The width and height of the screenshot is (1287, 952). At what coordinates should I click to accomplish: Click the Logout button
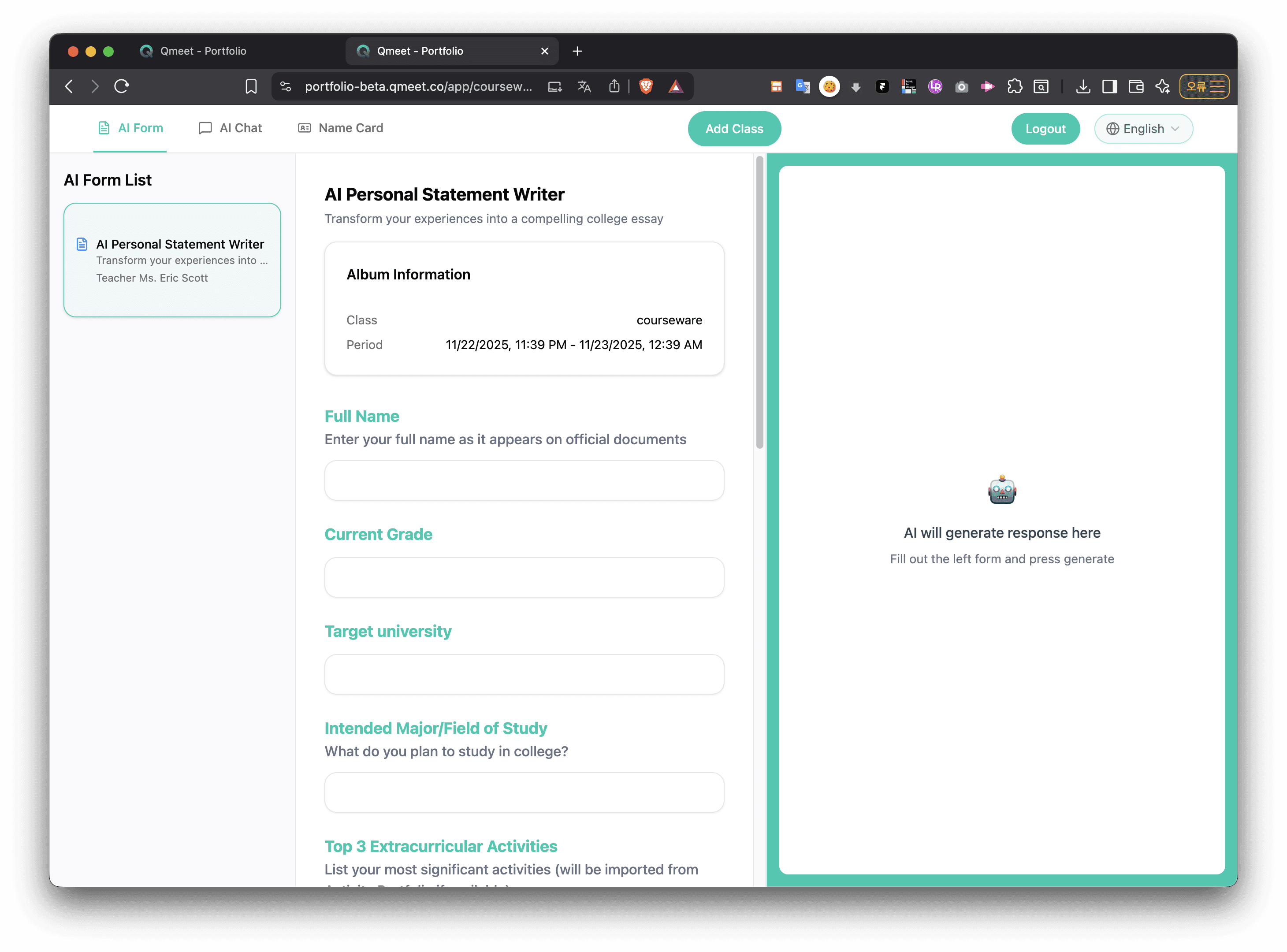pos(1045,129)
